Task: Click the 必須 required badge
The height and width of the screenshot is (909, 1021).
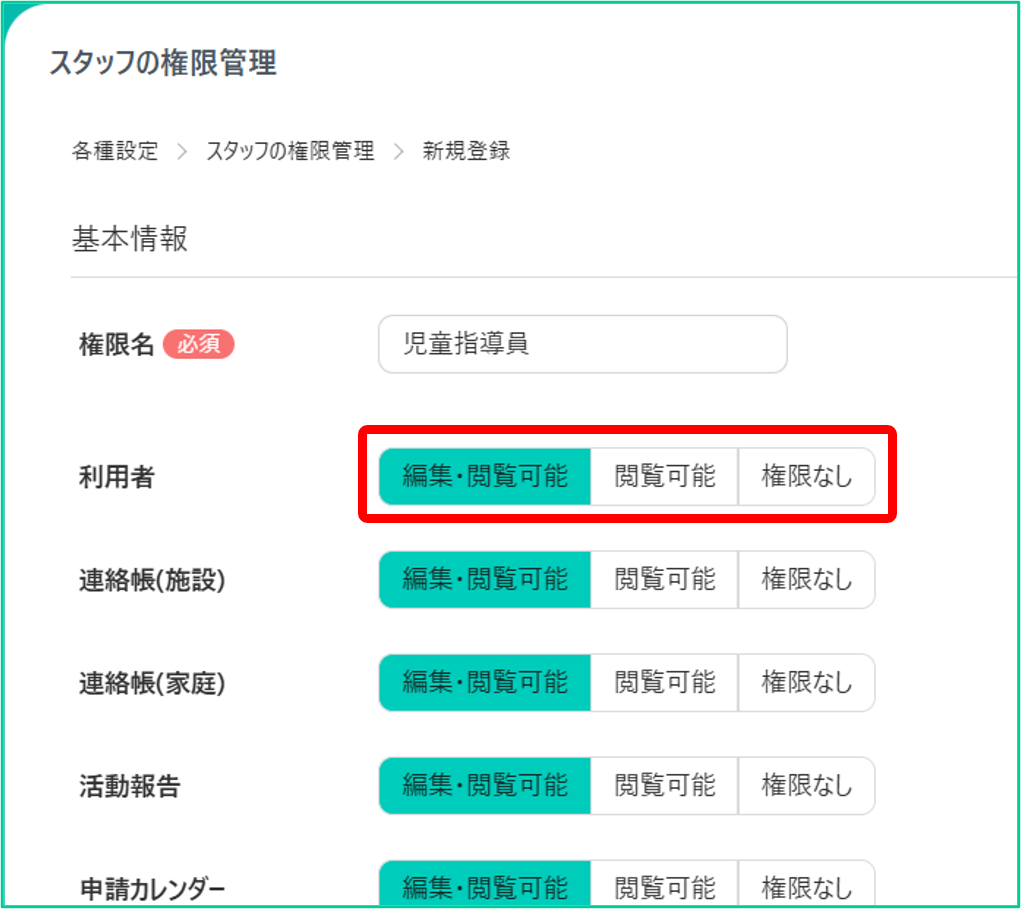Action: (x=199, y=344)
